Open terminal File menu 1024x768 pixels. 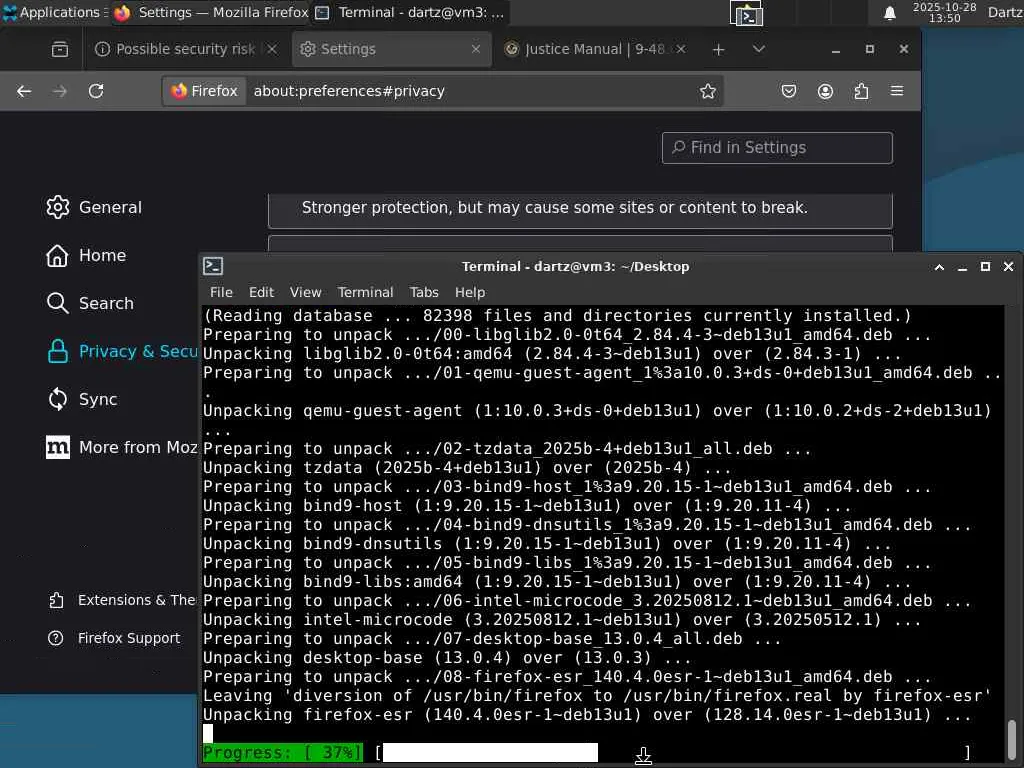(x=221, y=293)
